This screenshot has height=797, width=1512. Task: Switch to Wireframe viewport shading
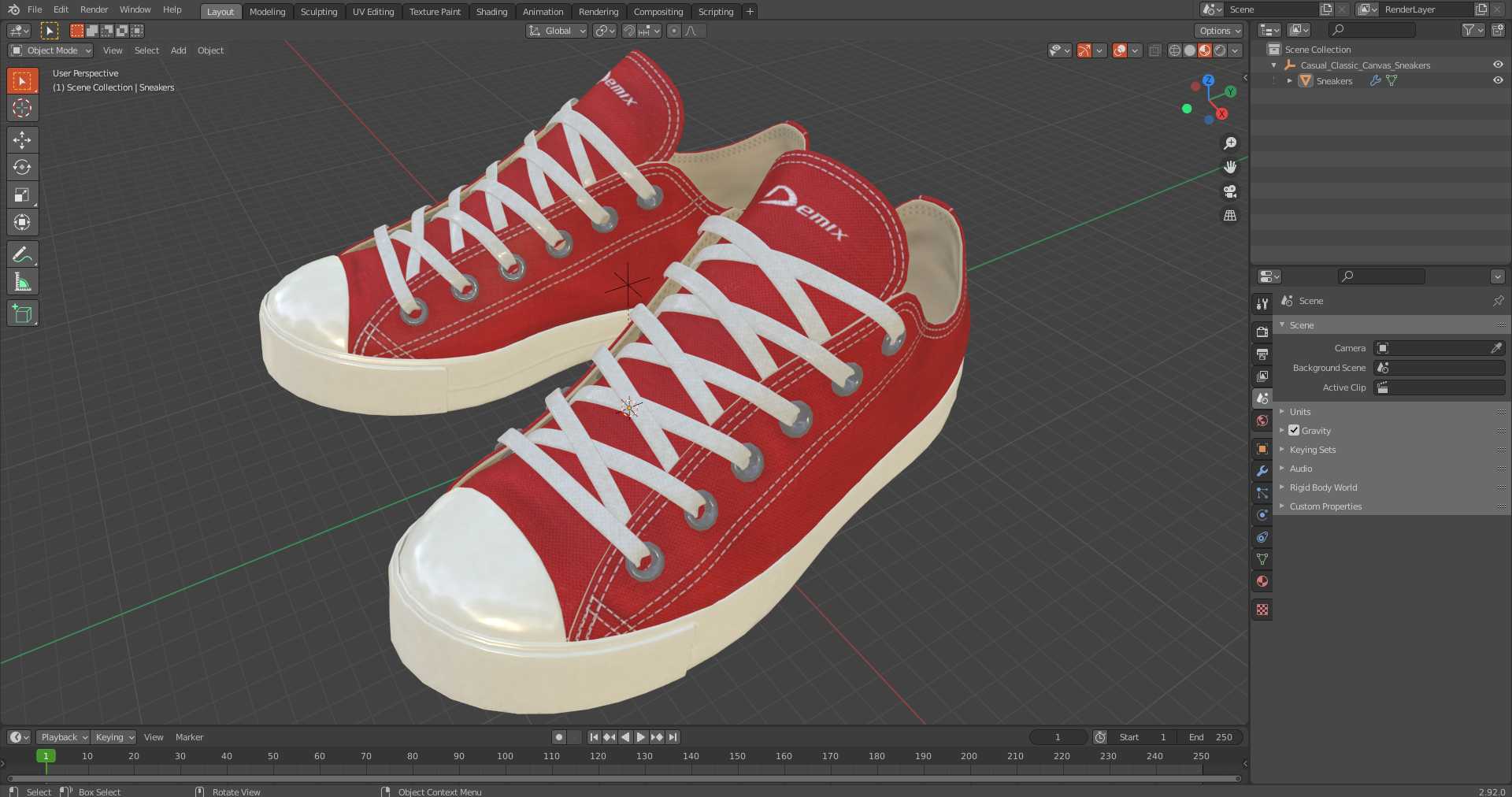[1174, 50]
